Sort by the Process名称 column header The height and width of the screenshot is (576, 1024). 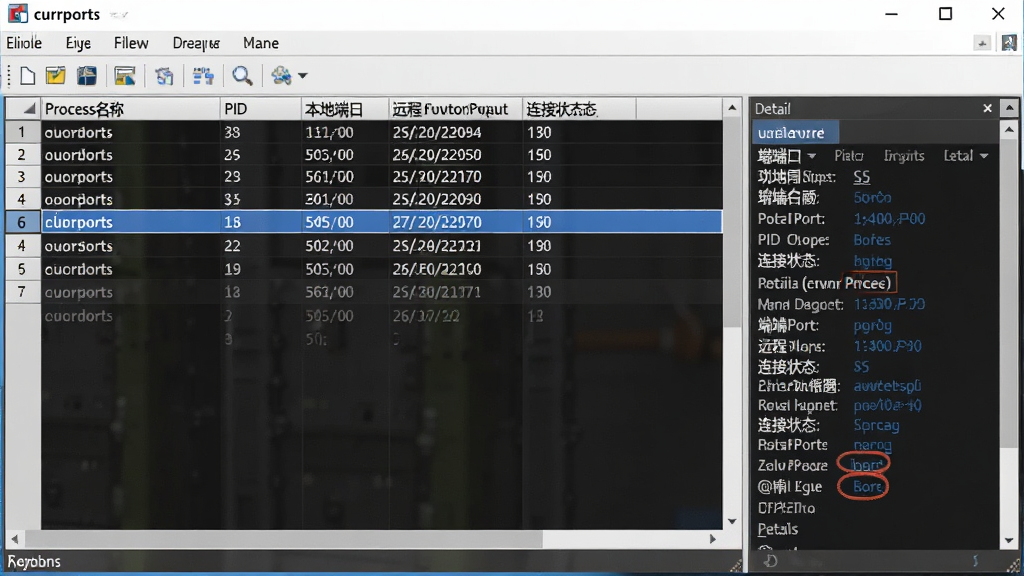(x=131, y=109)
